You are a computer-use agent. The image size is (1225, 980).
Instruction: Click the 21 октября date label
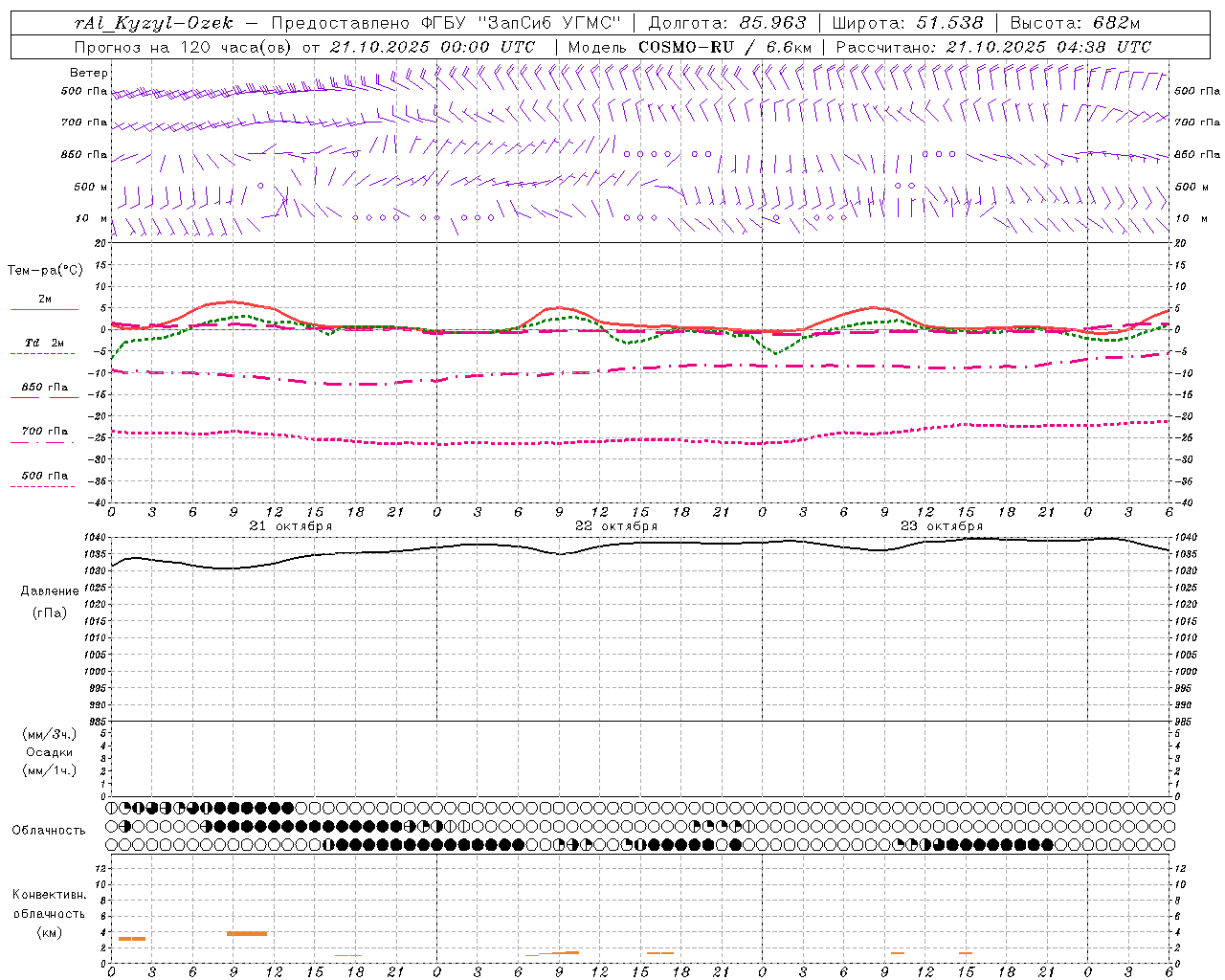tap(290, 526)
